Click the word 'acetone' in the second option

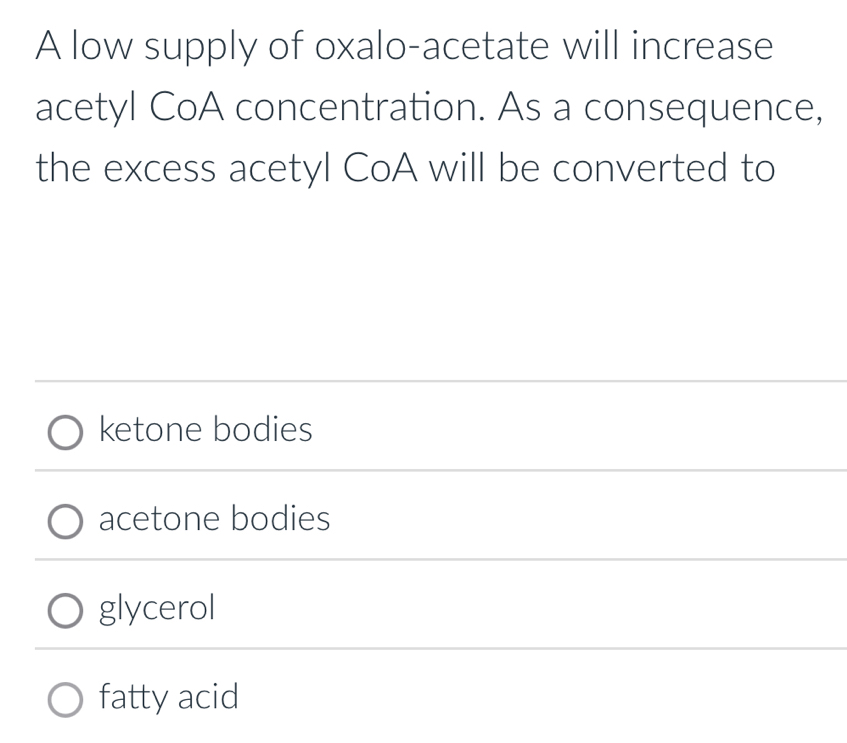(x=160, y=519)
